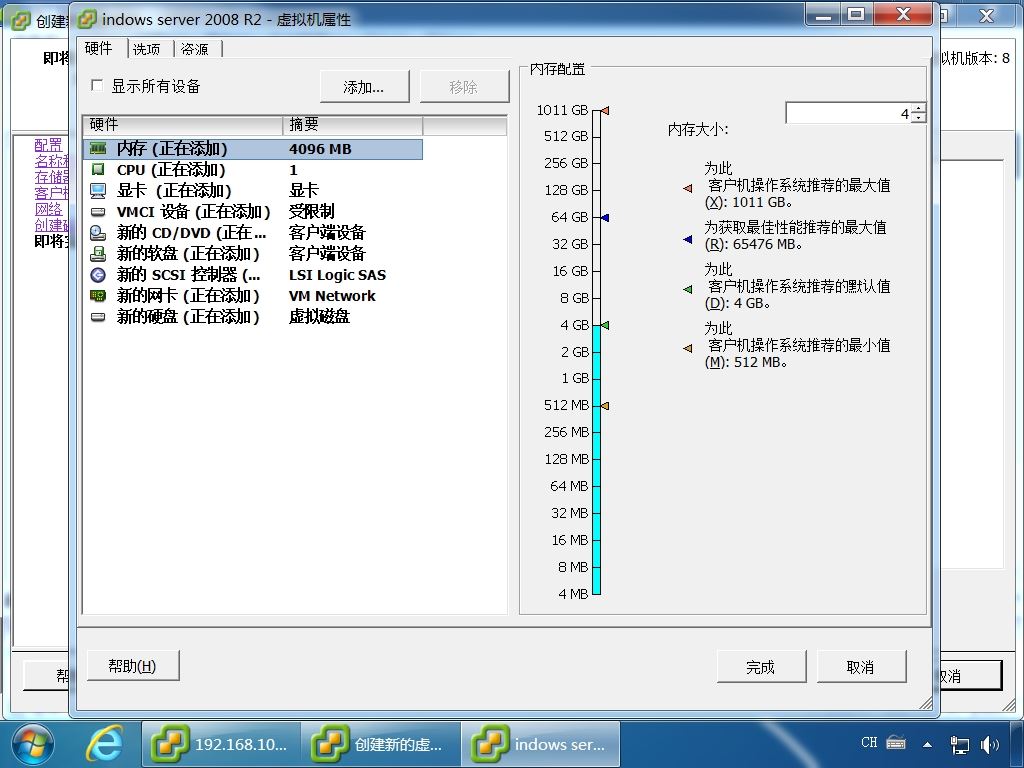Viewport: 1024px width, 768px height.
Task: Click the blue legend triangle for best performance (R)
Action: [688, 239]
